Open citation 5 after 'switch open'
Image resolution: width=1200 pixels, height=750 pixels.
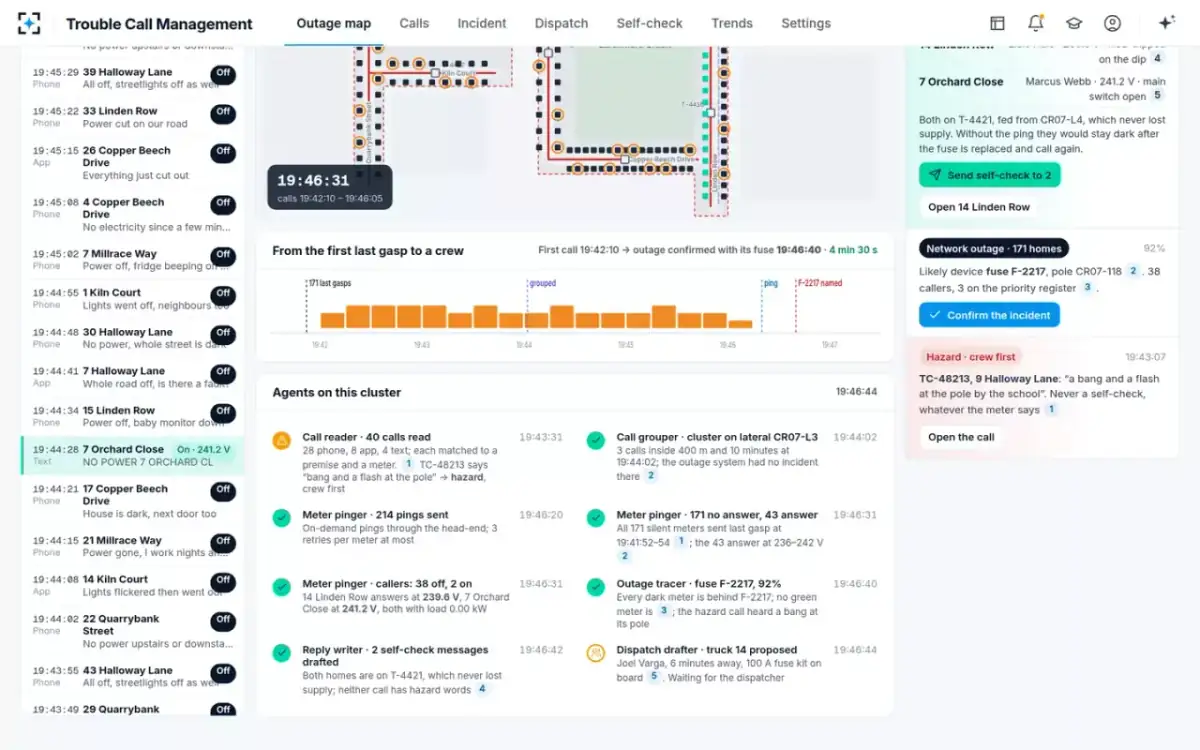[x=1157, y=96]
